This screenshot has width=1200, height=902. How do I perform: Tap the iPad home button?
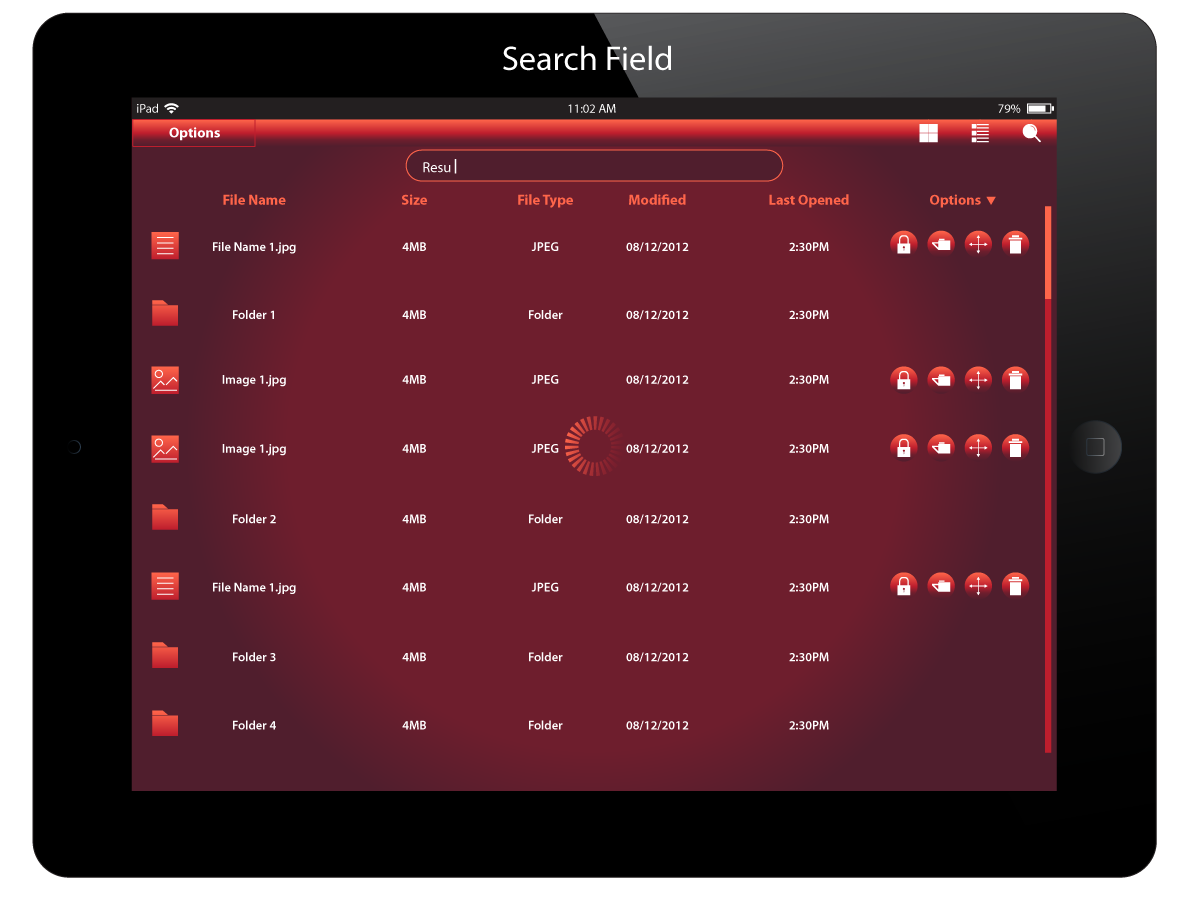(1095, 447)
